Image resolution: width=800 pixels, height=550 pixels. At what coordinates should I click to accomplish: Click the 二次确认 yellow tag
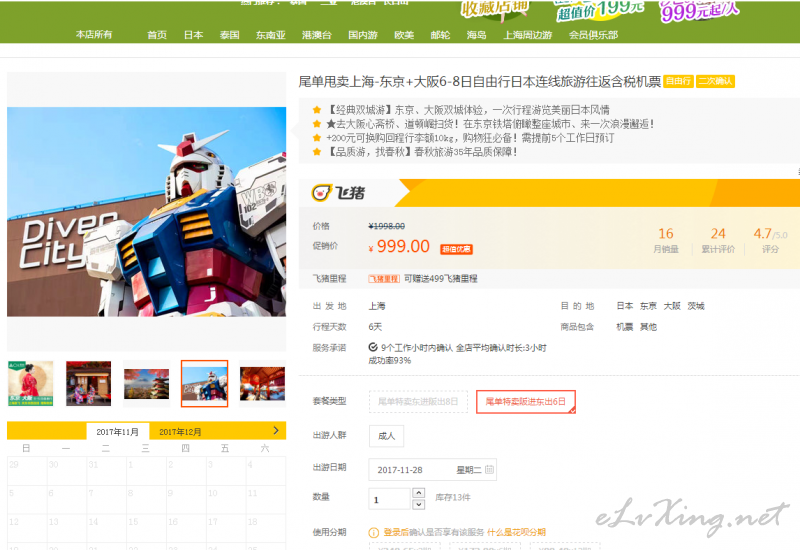(x=715, y=81)
